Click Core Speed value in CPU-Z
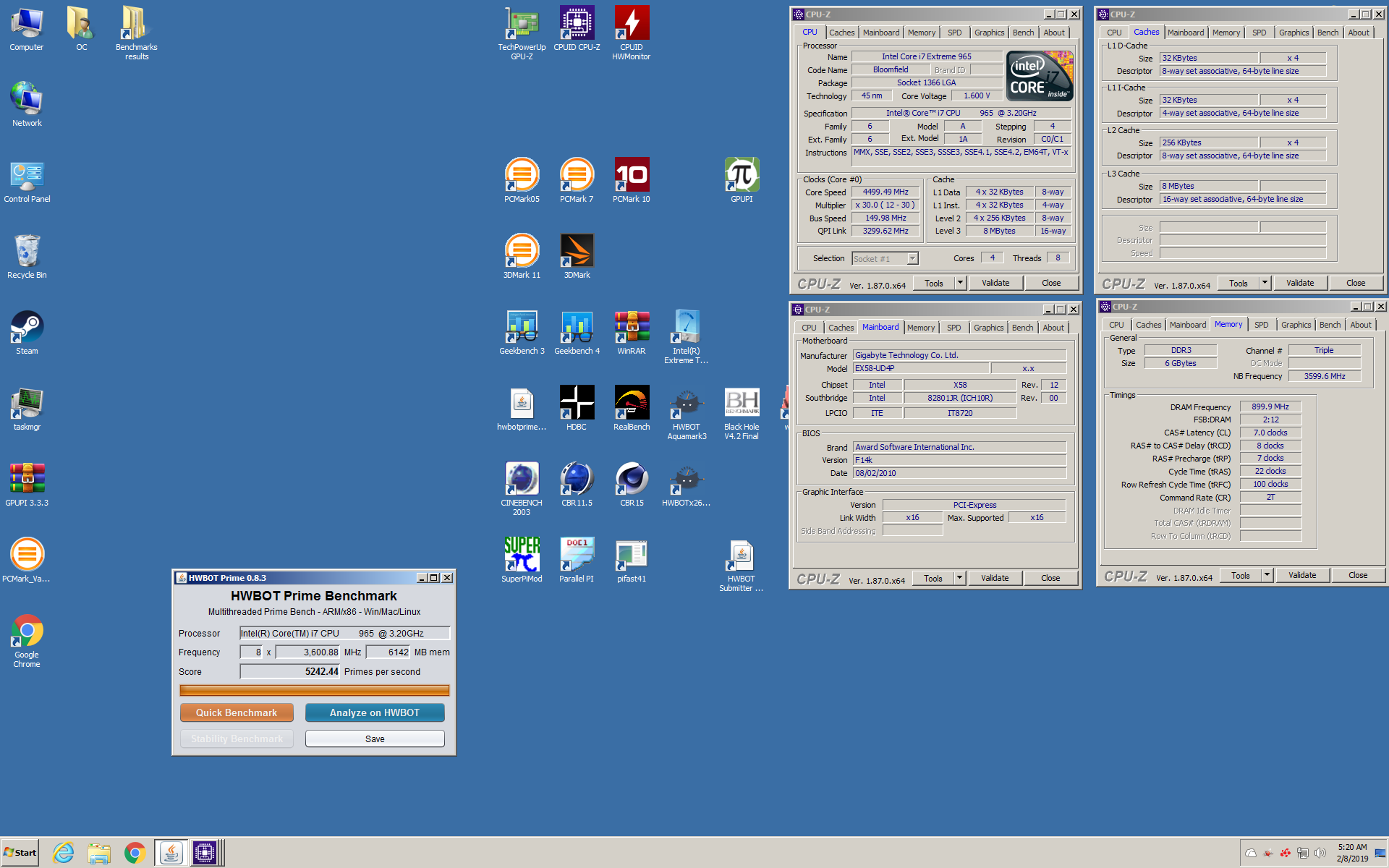Image resolution: width=1389 pixels, height=868 pixels. coord(885,192)
